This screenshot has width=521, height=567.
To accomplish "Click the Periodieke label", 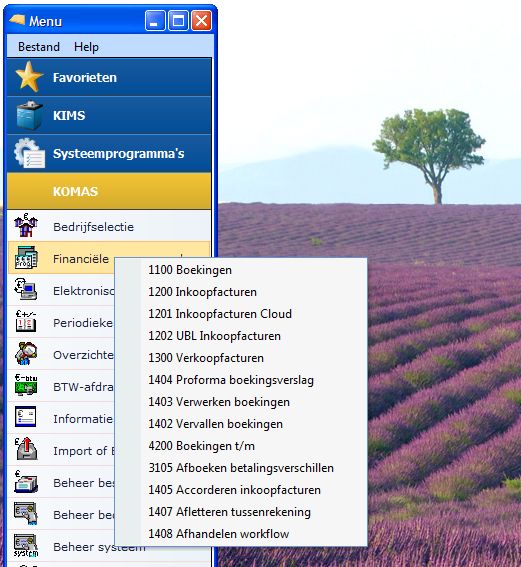I will tap(83, 323).
